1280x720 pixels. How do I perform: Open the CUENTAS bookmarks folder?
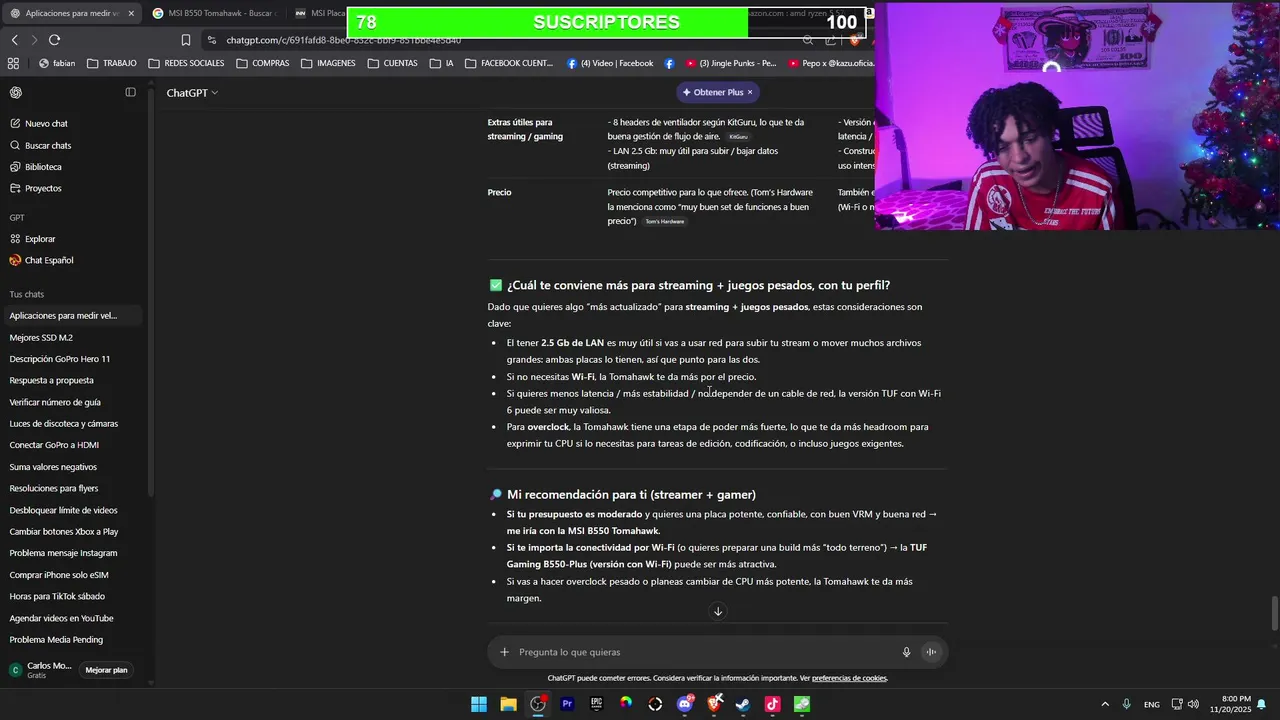pos(392,63)
